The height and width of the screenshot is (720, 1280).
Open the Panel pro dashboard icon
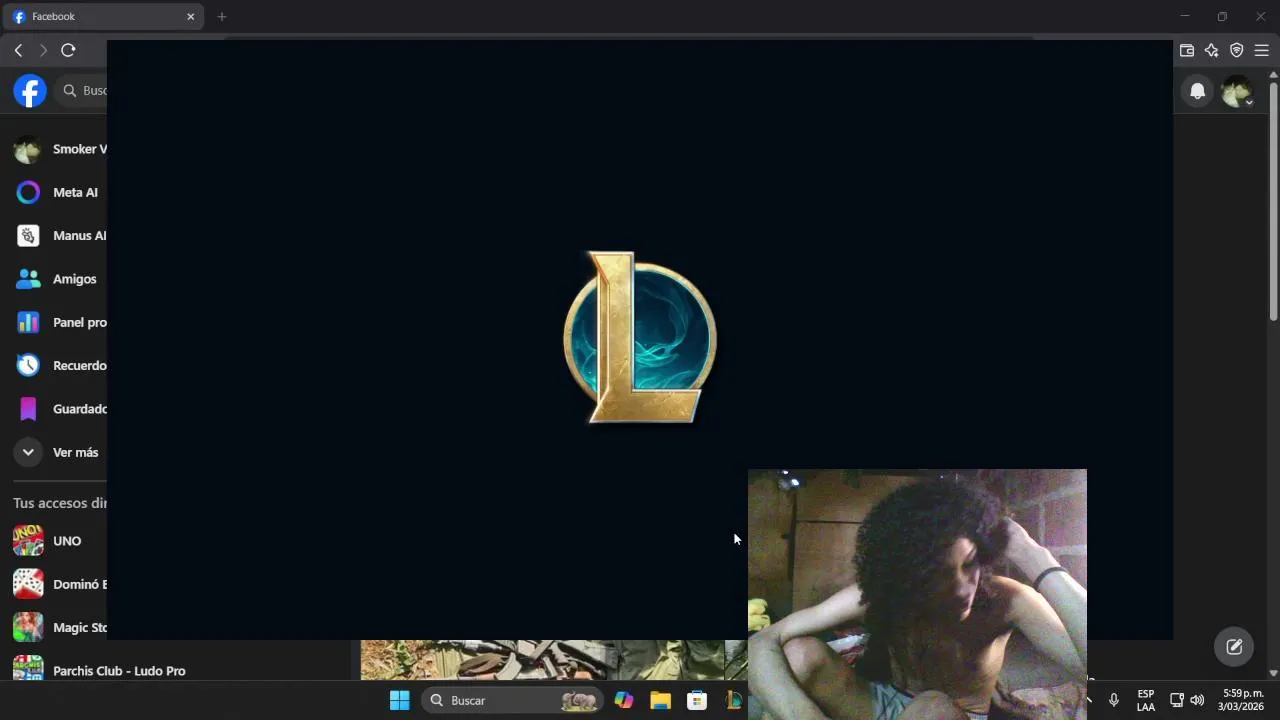28,322
